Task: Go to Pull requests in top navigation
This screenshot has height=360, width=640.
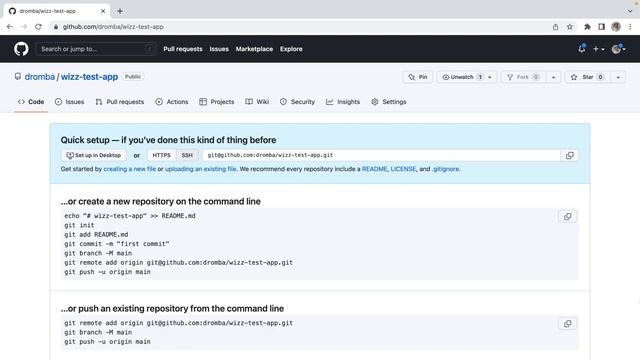Action: click(183, 49)
